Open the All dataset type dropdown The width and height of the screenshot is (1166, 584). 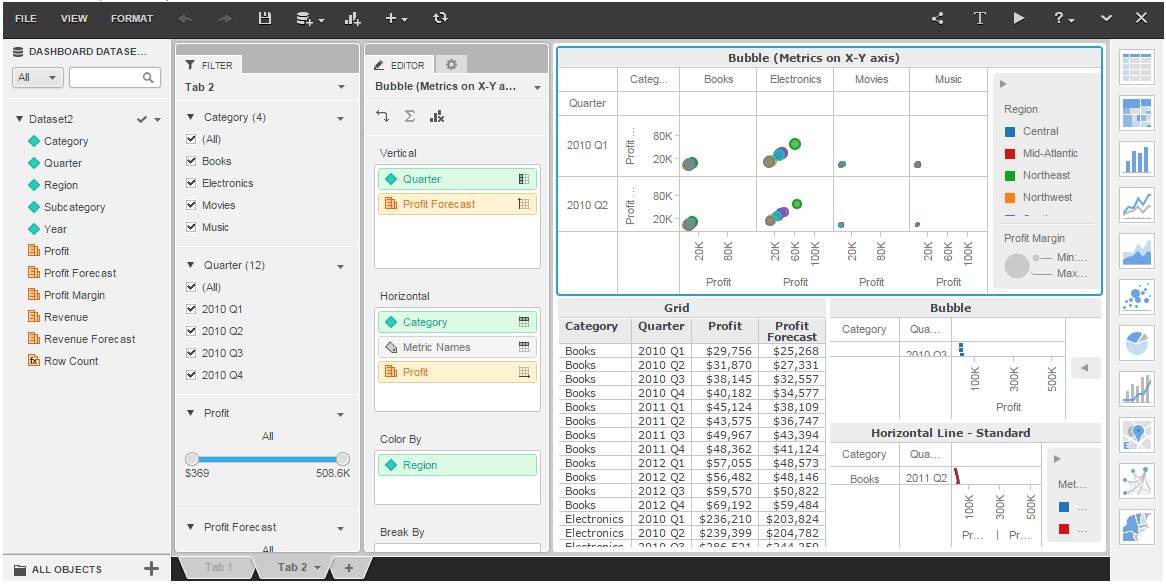[38, 77]
